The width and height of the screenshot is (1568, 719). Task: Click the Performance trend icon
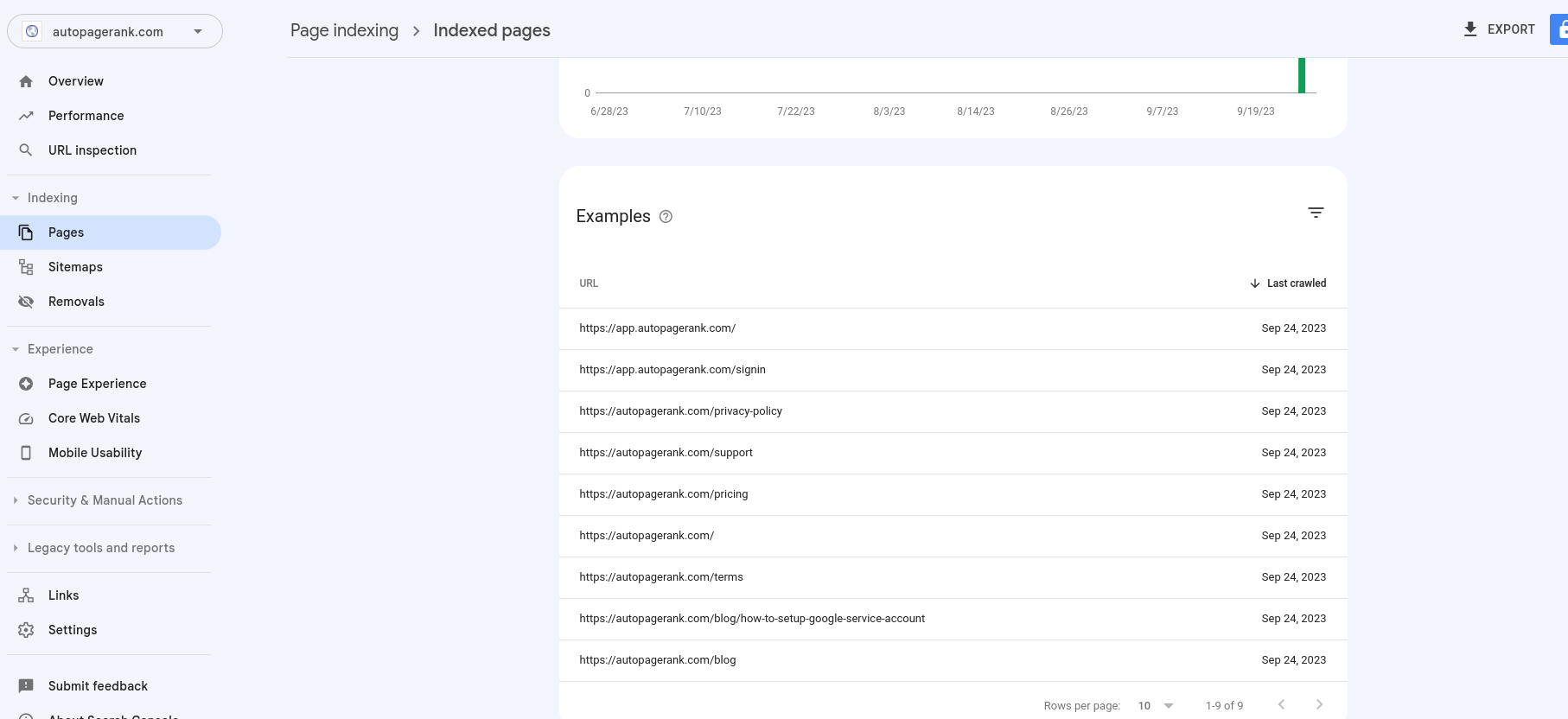click(26, 116)
